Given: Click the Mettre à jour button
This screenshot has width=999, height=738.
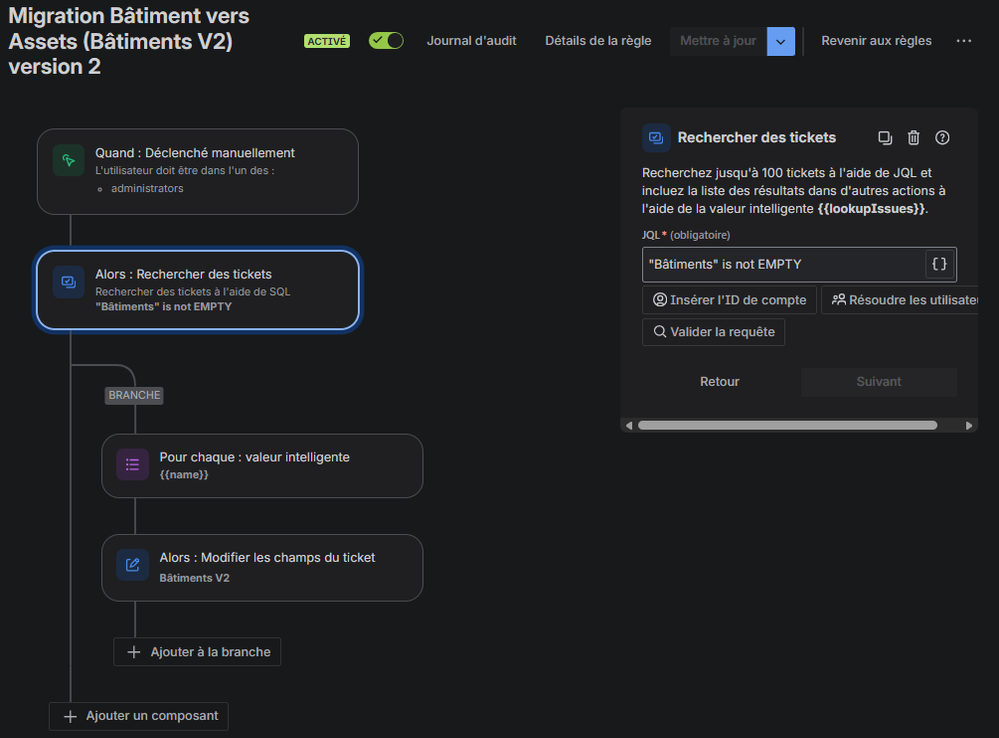Looking at the screenshot, I should [x=718, y=41].
